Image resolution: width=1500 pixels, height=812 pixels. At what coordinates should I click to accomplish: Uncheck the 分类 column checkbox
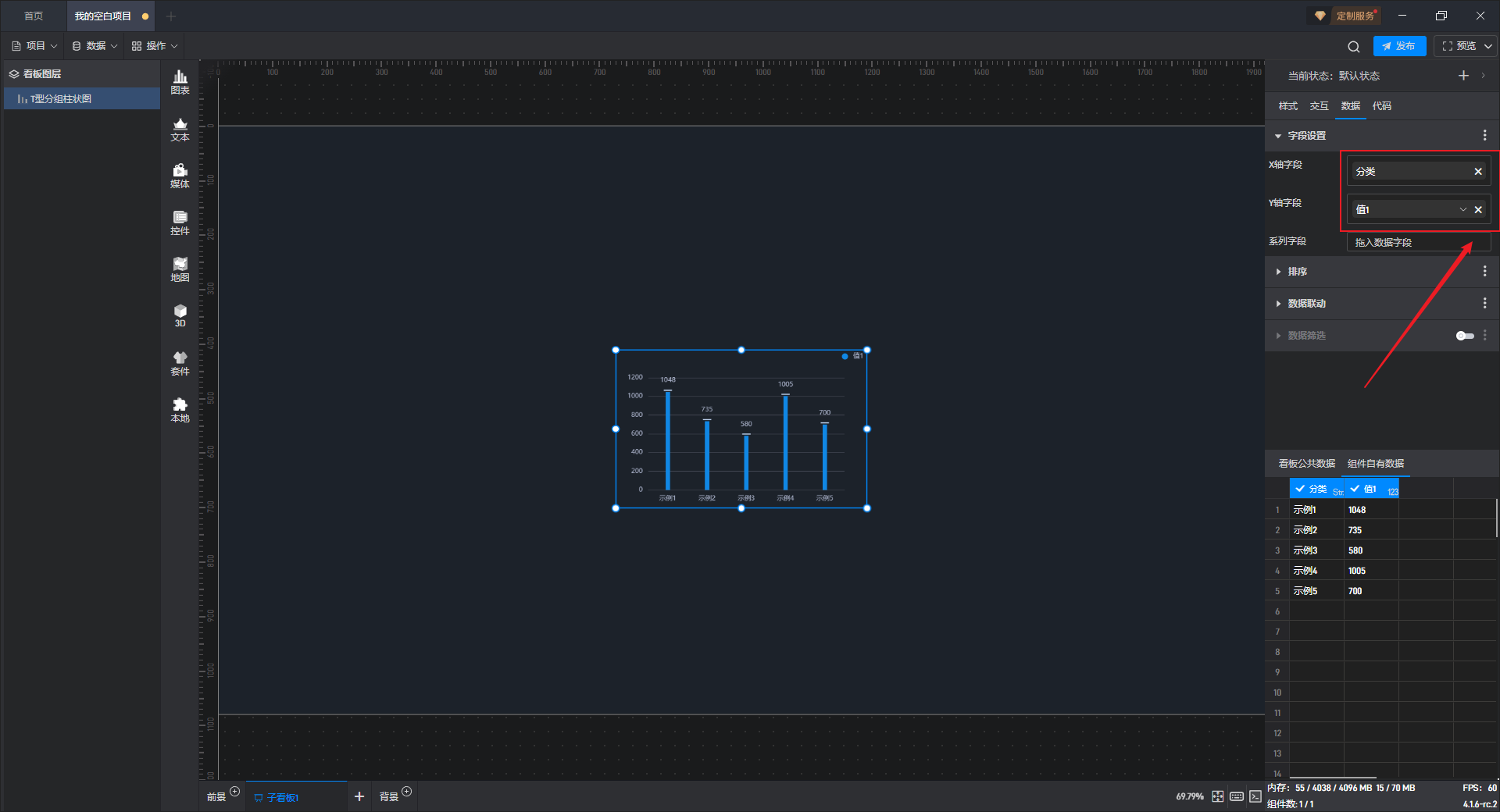point(1300,489)
